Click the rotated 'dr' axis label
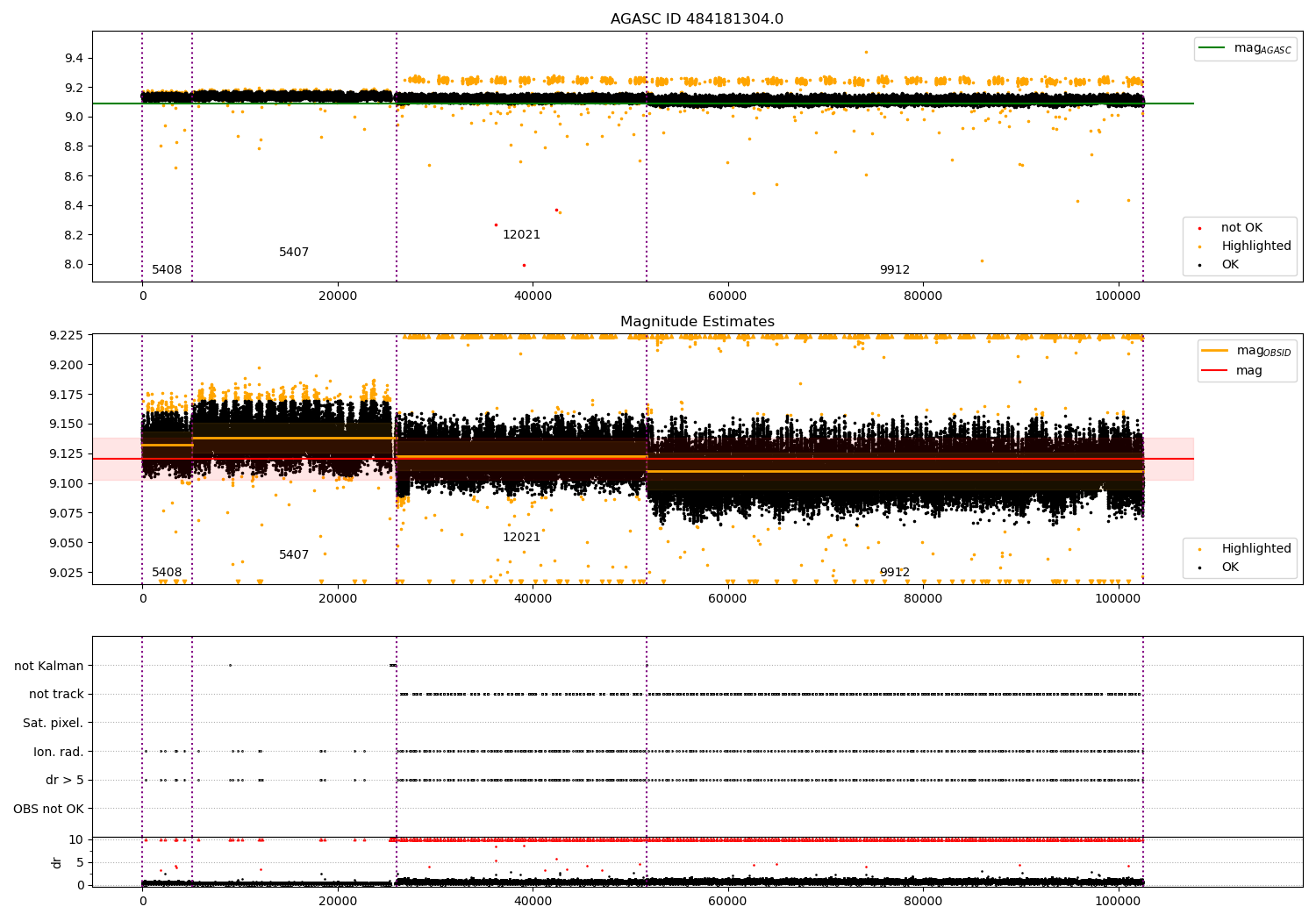This screenshot has width=1316, height=921. [57, 862]
